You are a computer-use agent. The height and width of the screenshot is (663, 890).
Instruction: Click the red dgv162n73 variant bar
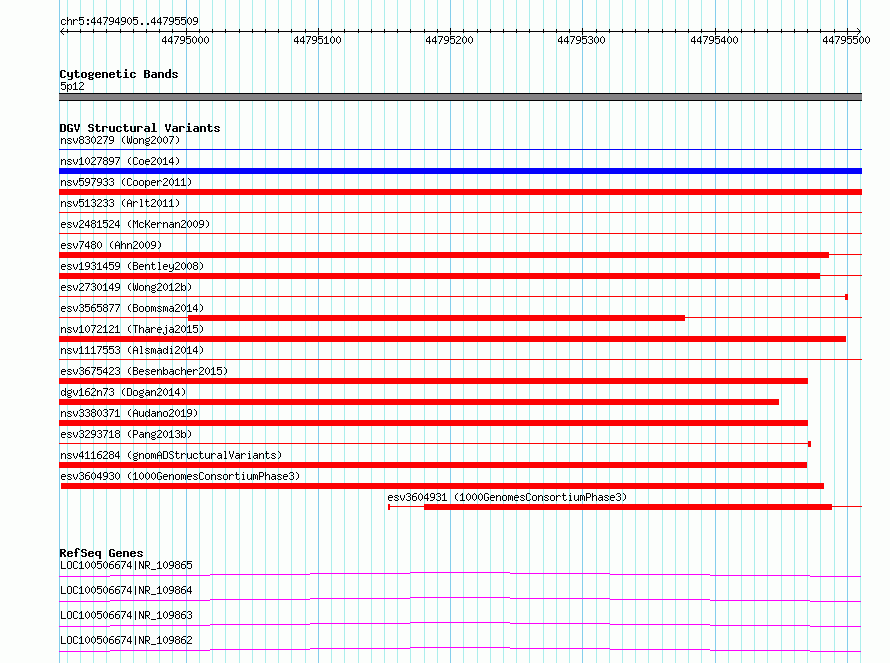(x=419, y=402)
